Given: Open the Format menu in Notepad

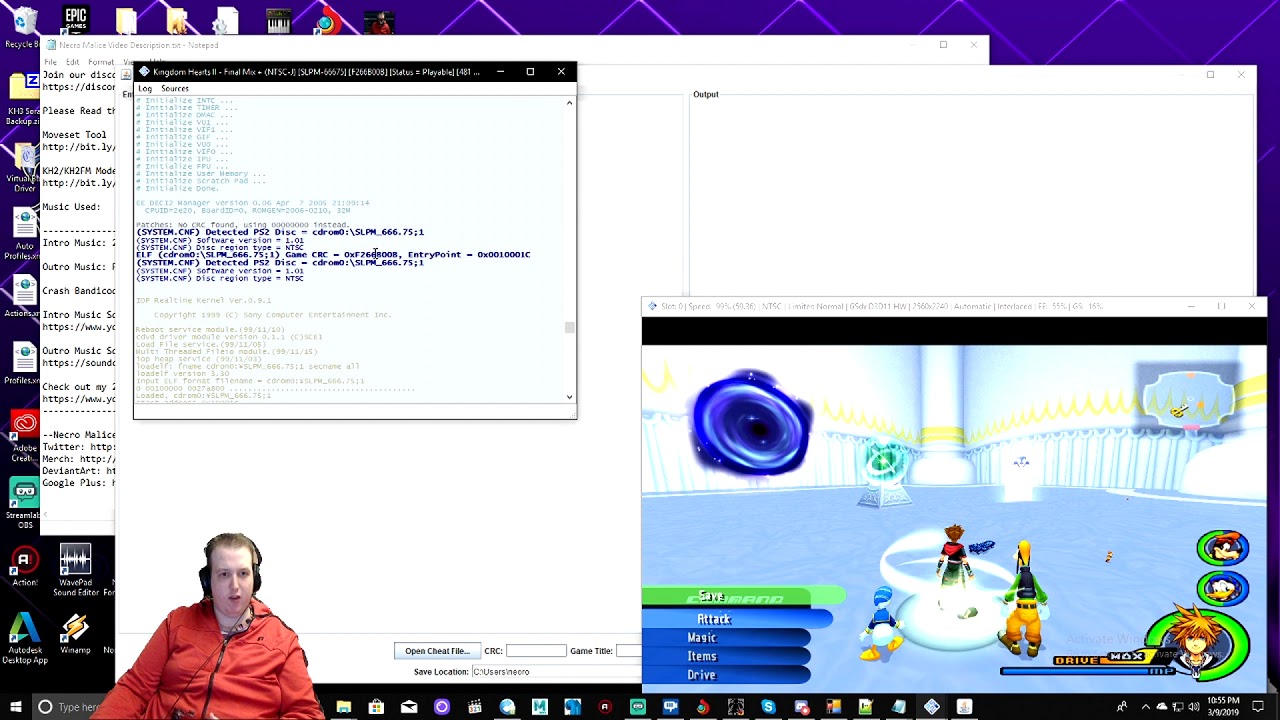Looking at the screenshot, I should 101,62.
